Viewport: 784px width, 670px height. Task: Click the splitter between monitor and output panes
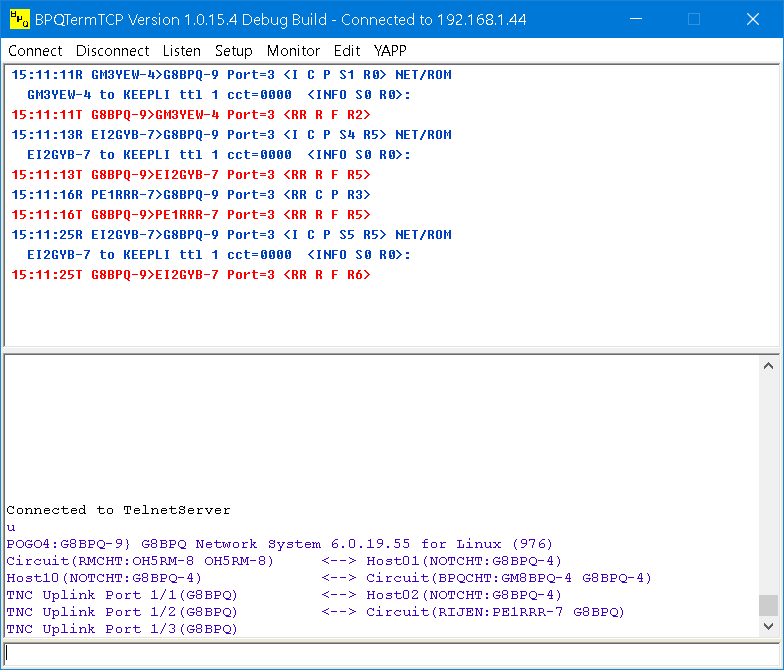coord(390,349)
